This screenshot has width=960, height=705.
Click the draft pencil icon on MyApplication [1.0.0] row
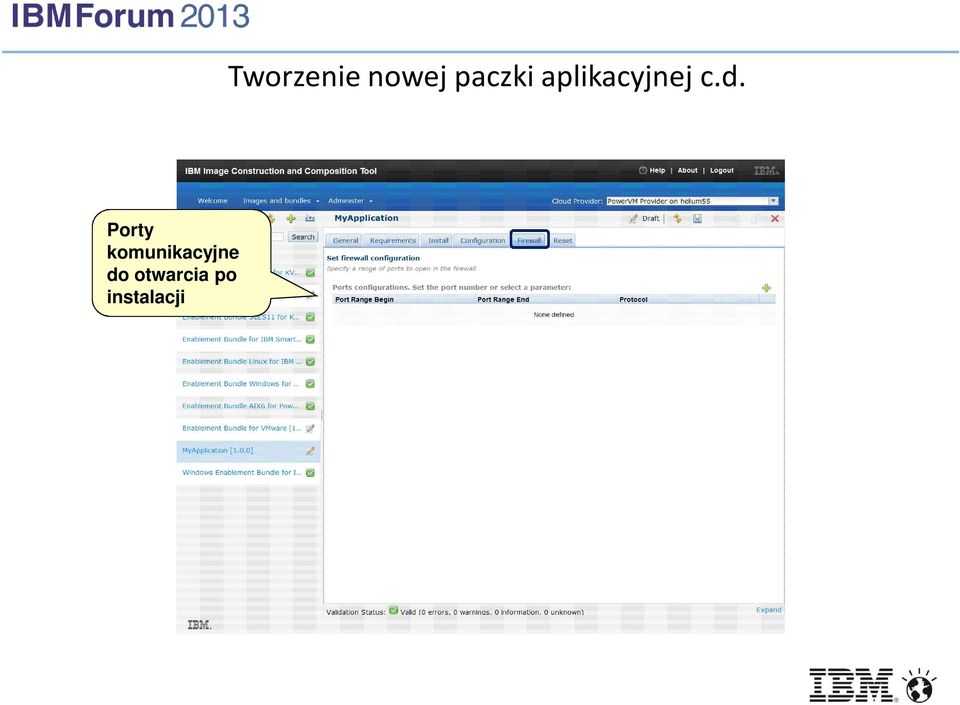click(x=310, y=451)
